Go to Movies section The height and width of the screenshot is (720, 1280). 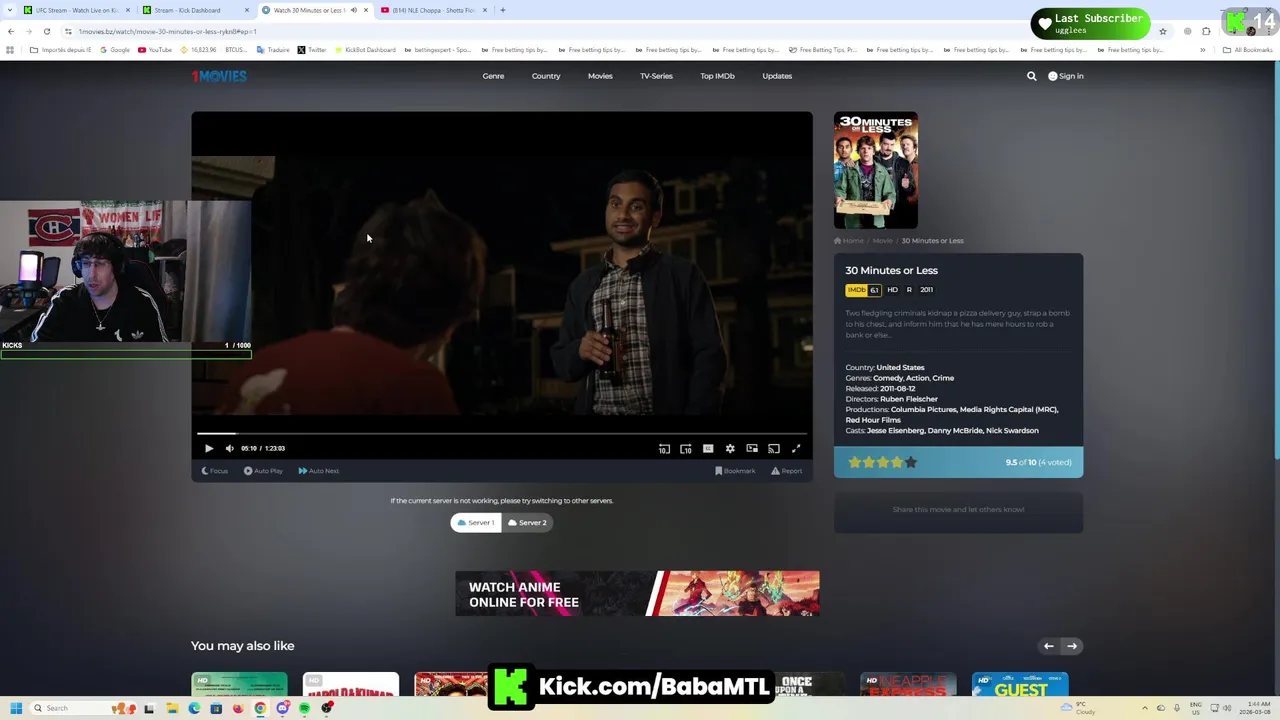pyautogui.click(x=600, y=76)
